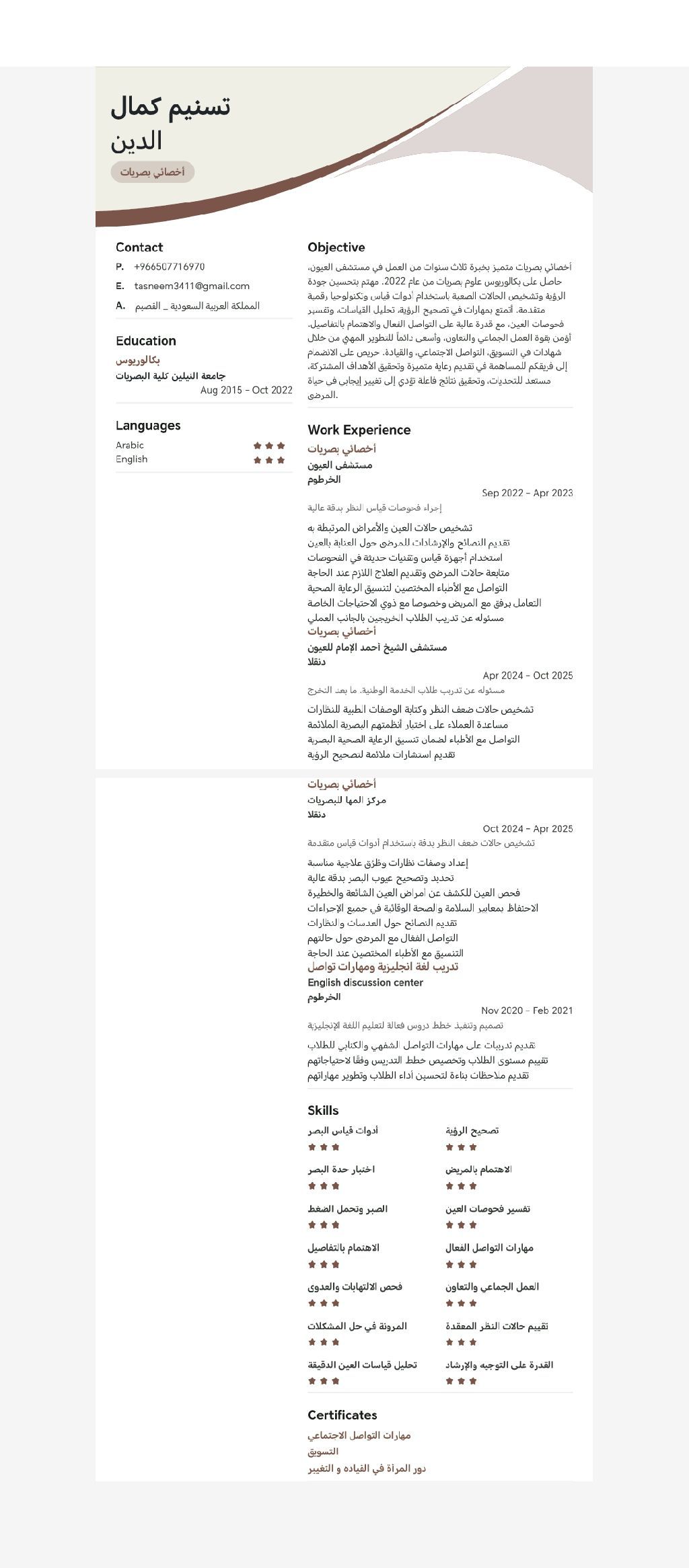Click the stars under تفسير فحوصات العين

click(x=461, y=1225)
